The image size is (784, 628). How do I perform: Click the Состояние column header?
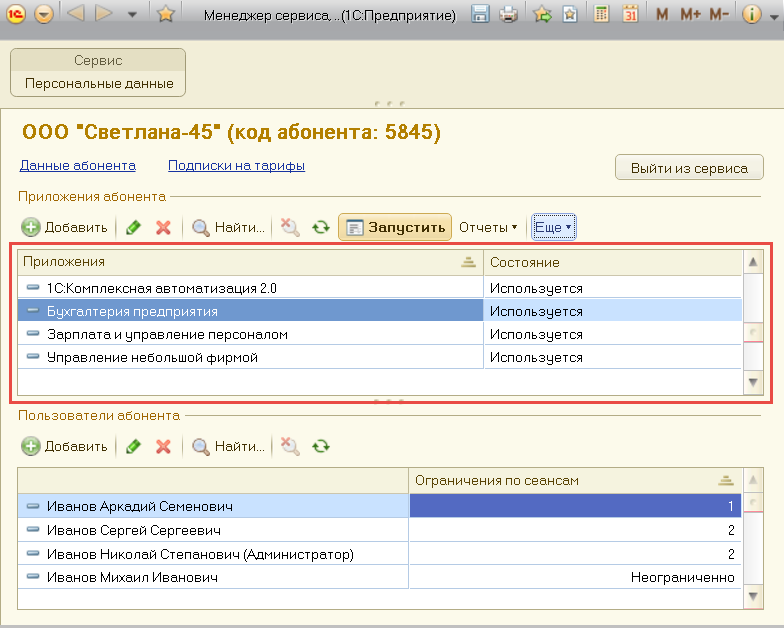click(x=612, y=262)
